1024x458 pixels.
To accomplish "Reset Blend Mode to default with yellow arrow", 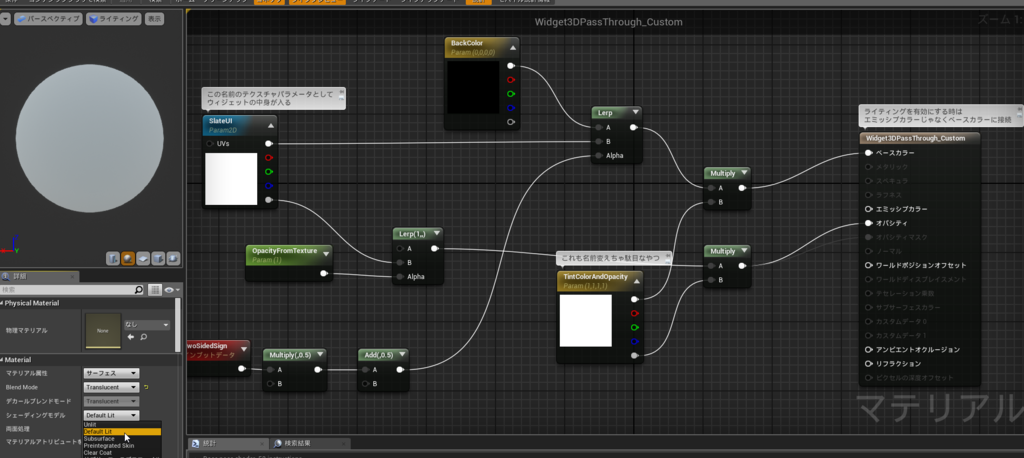I will tap(146, 387).
